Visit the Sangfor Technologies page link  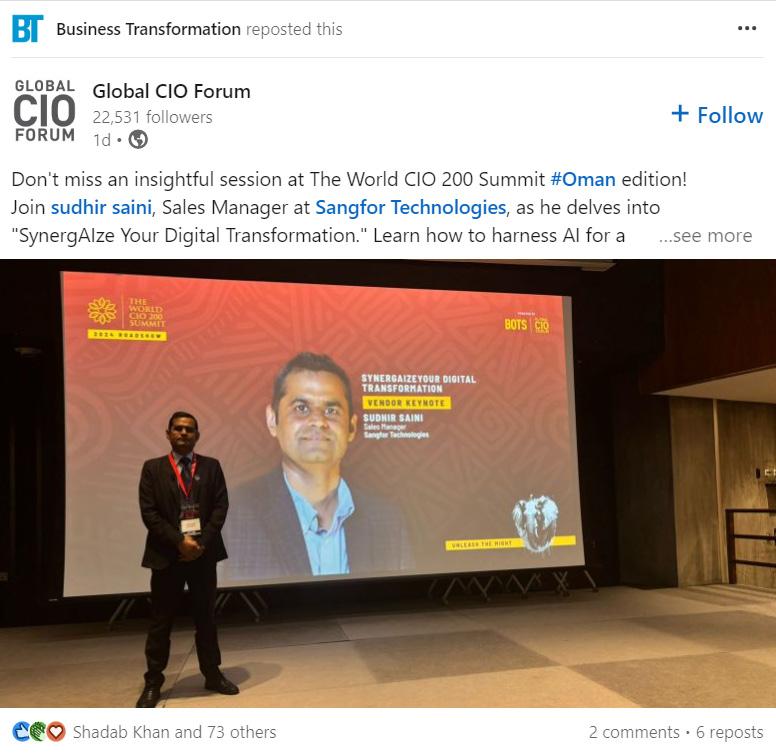point(411,207)
